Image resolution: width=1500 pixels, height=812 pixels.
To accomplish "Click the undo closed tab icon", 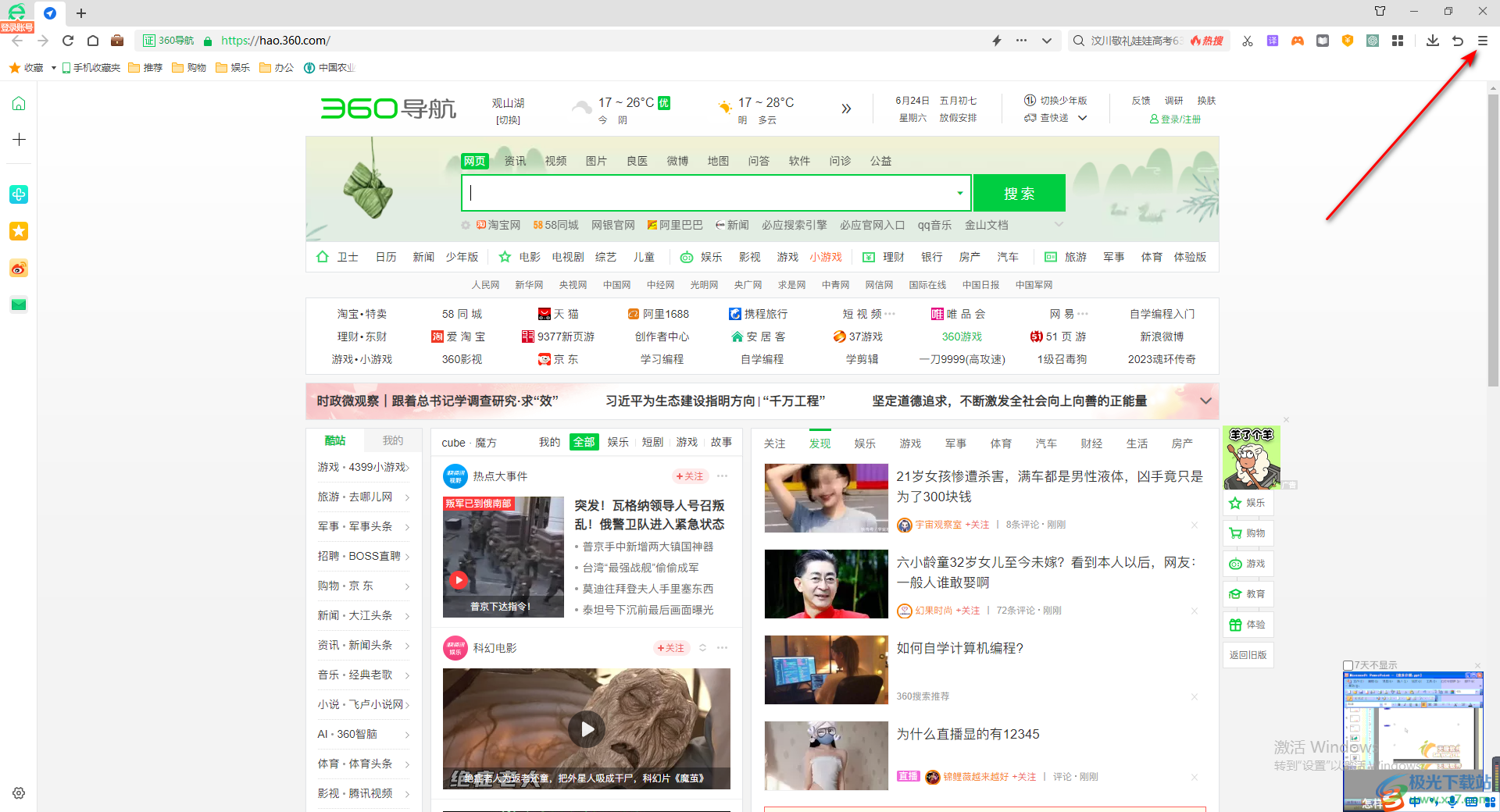I will click(1458, 41).
